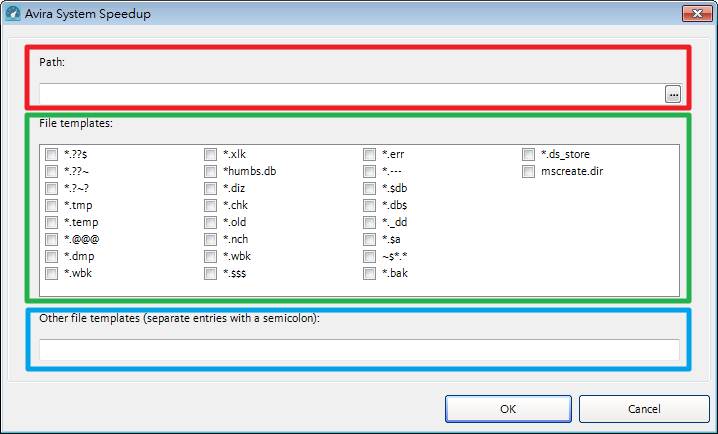Viewport: 718px width, 434px height.
Task: Enable the *.diz file template
Action: [x=211, y=188]
